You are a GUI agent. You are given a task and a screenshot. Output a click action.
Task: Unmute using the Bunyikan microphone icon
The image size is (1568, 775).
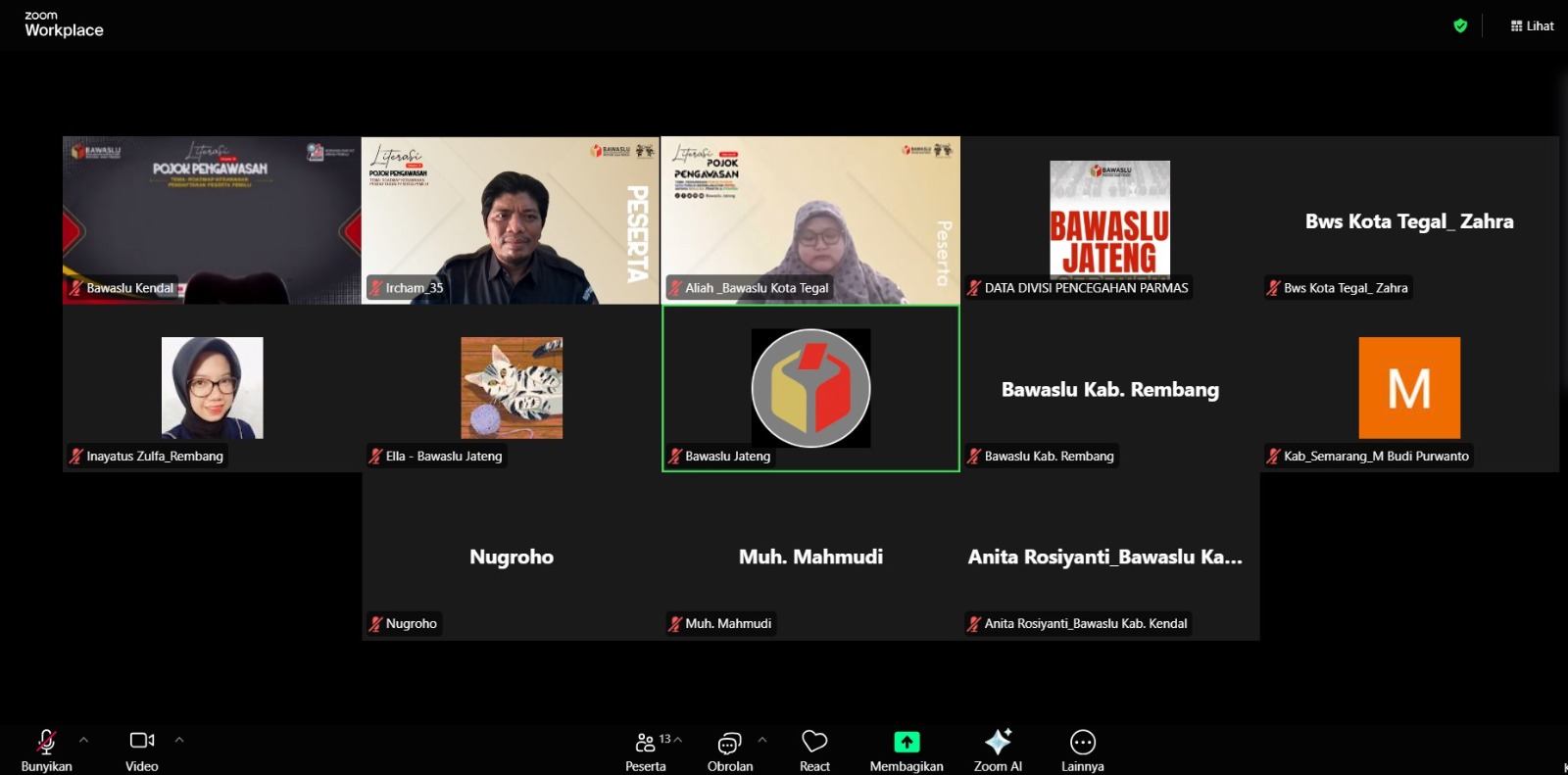click(x=46, y=742)
